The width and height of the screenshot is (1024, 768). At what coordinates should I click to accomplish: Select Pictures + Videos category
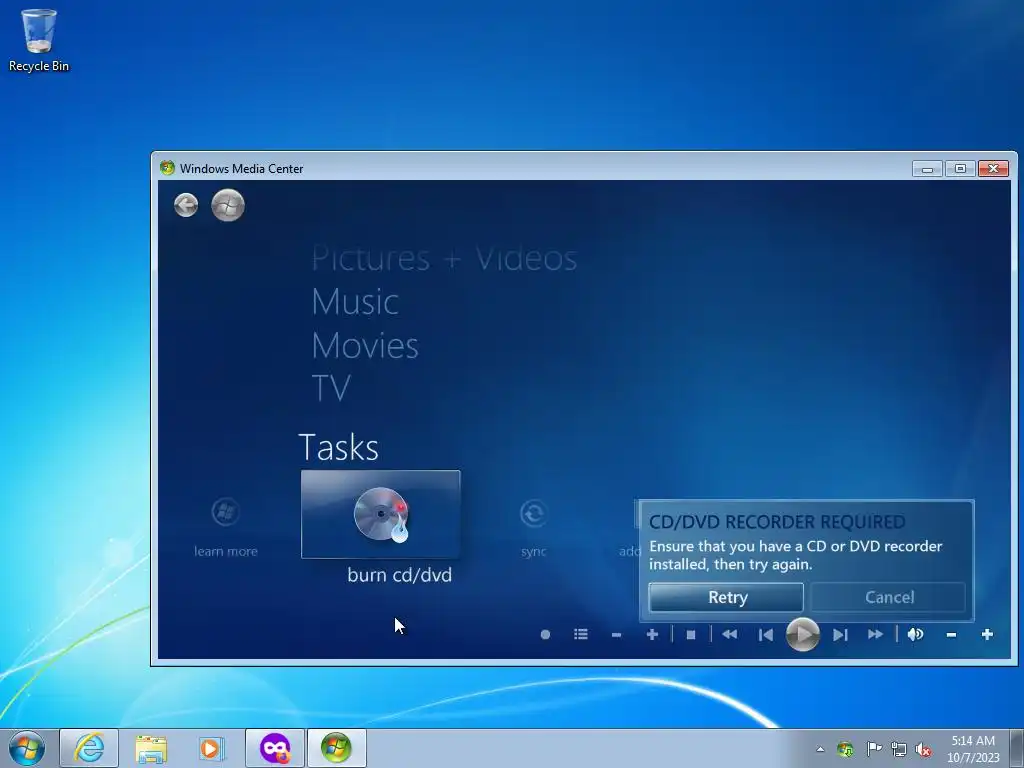click(x=444, y=258)
